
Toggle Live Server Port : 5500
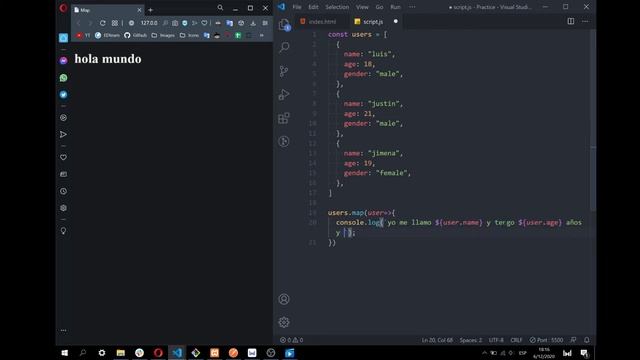click(547, 340)
